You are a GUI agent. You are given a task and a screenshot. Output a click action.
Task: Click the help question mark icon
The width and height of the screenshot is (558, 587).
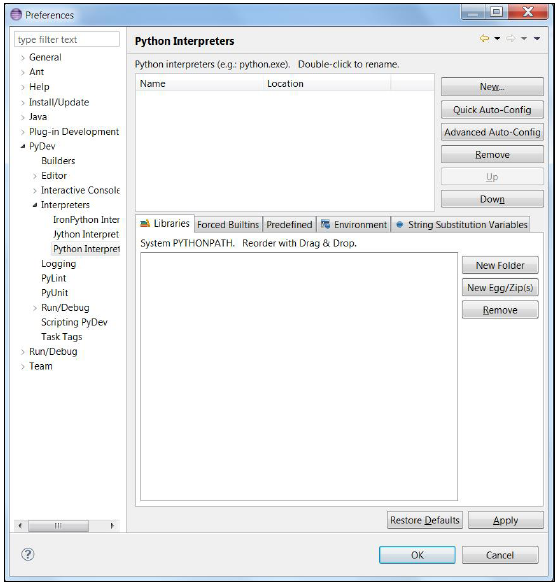[28, 554]
